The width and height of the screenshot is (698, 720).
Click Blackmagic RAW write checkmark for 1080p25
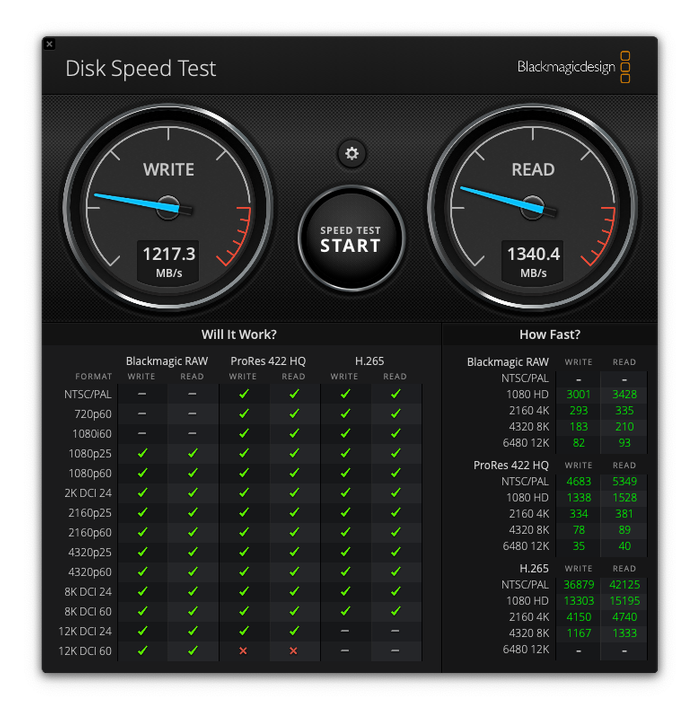pos(142,453)
